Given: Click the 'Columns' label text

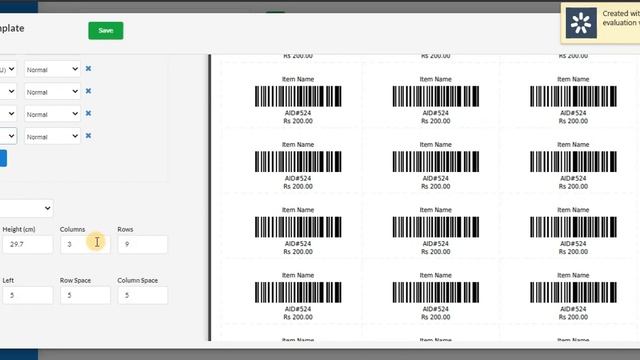Looking at the screenshot, I should (72, 229).
